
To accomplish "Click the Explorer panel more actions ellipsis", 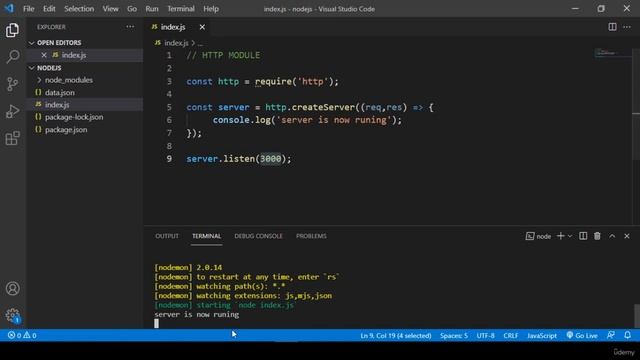I will 130,27.
